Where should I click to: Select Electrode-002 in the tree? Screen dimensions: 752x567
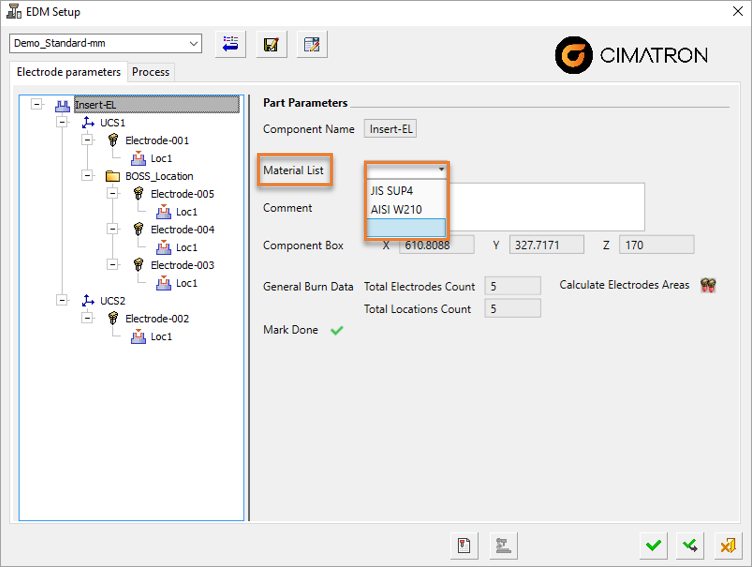pos(157,319)
